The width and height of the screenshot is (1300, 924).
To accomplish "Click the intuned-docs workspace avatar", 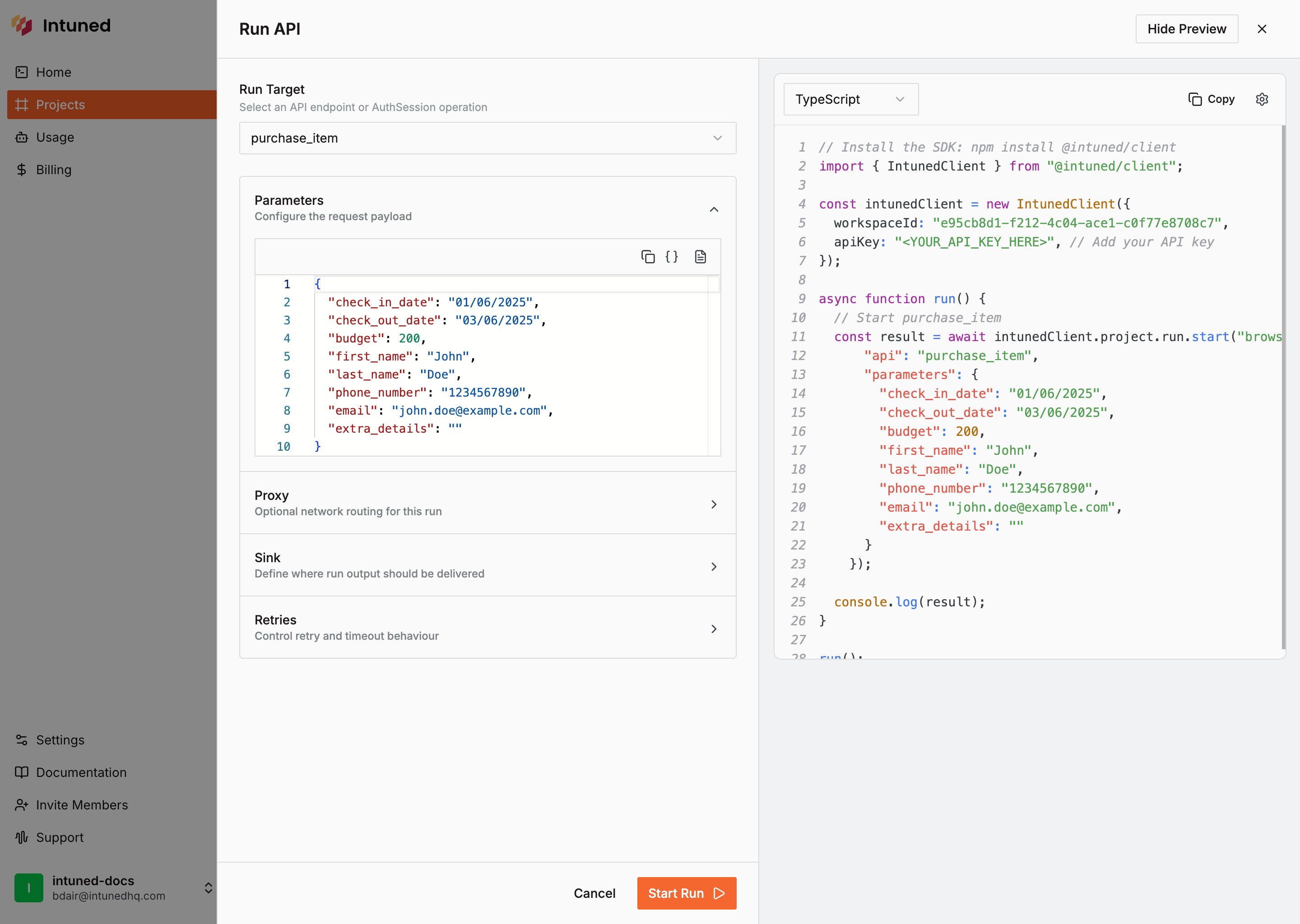I will click(28, 887).
